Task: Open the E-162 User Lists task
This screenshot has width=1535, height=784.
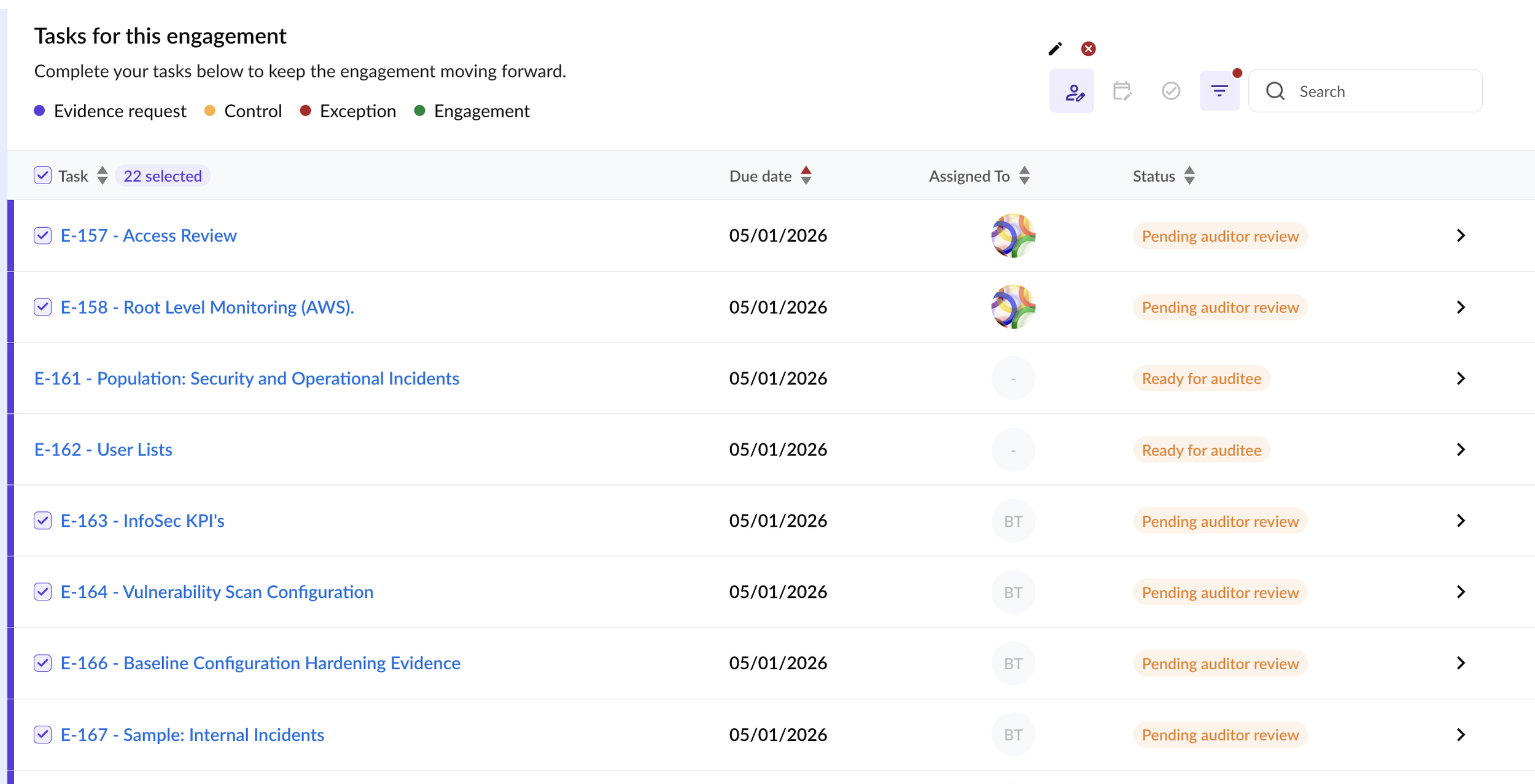Action: tap(103, 449)
